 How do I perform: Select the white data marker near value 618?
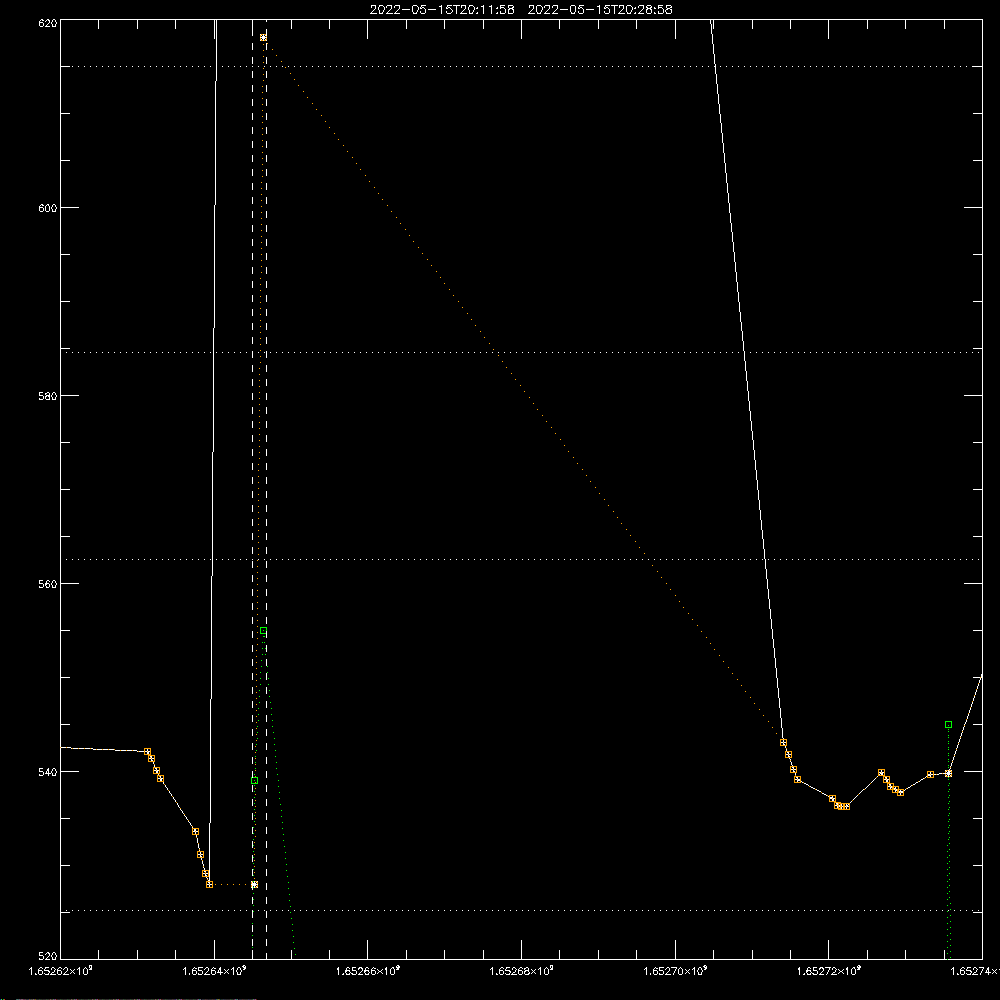click(263, 38)
